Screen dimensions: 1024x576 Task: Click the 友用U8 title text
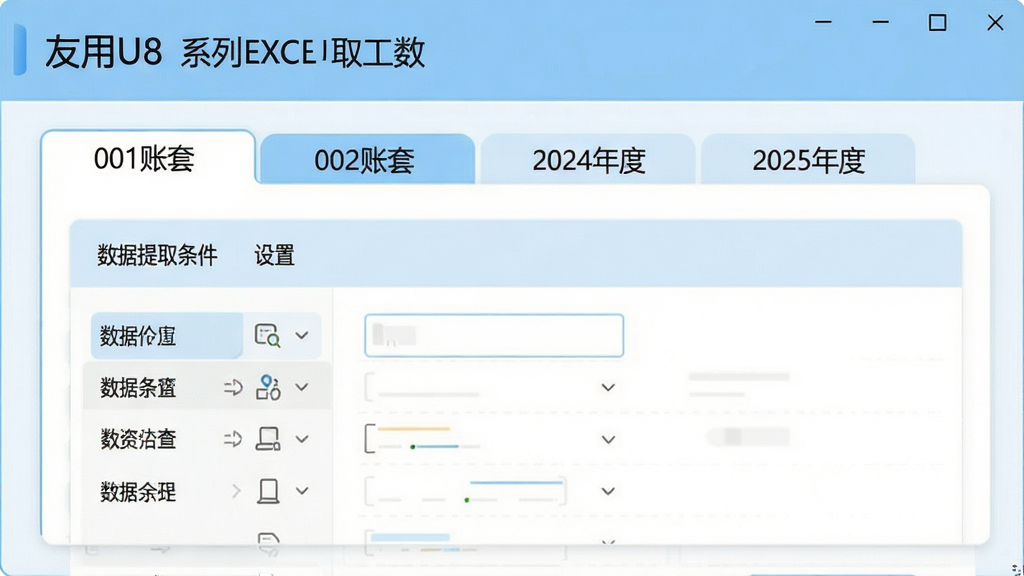(x=103, y=52)
